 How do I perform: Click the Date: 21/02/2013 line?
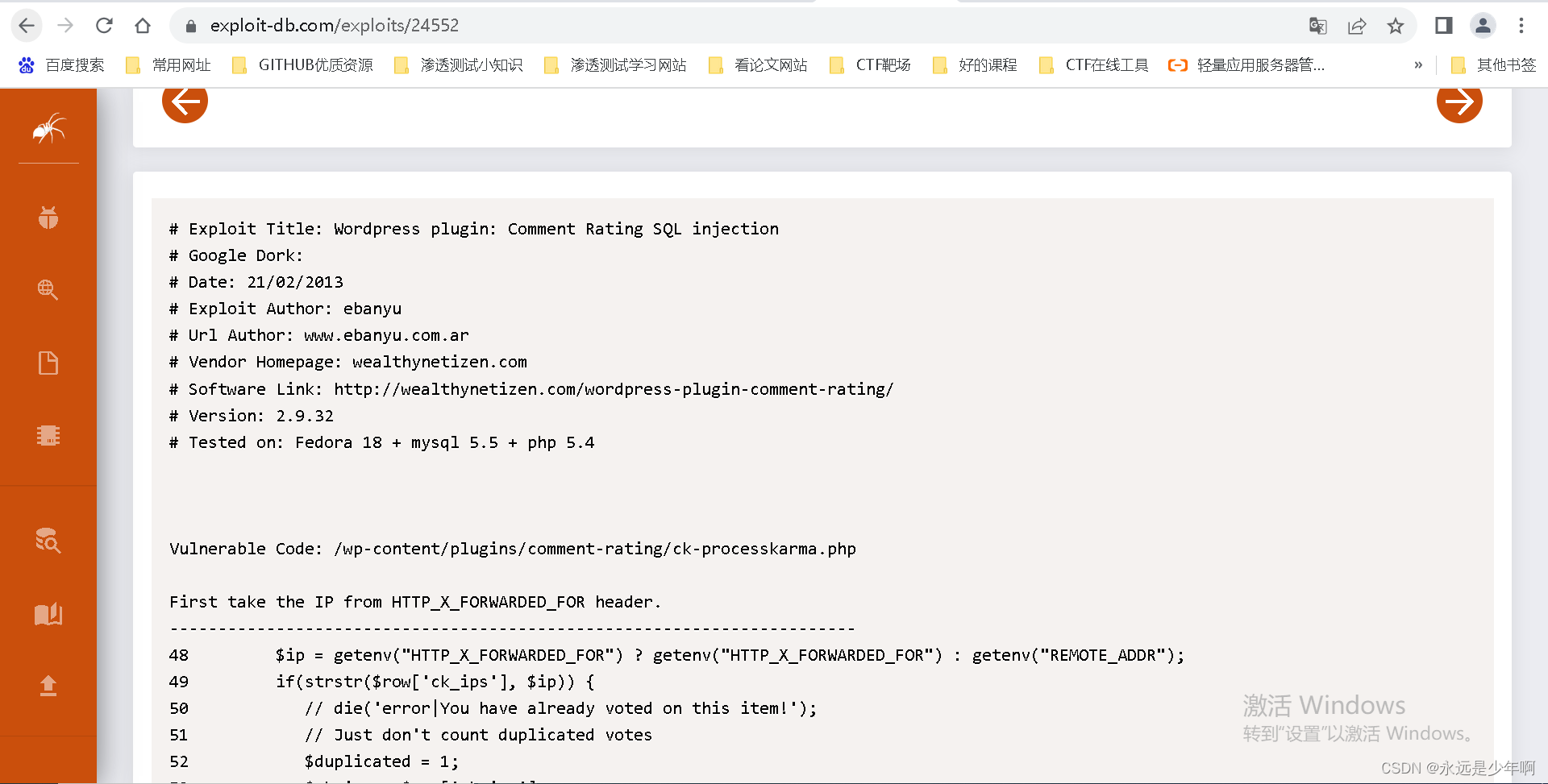coord(256,282)
